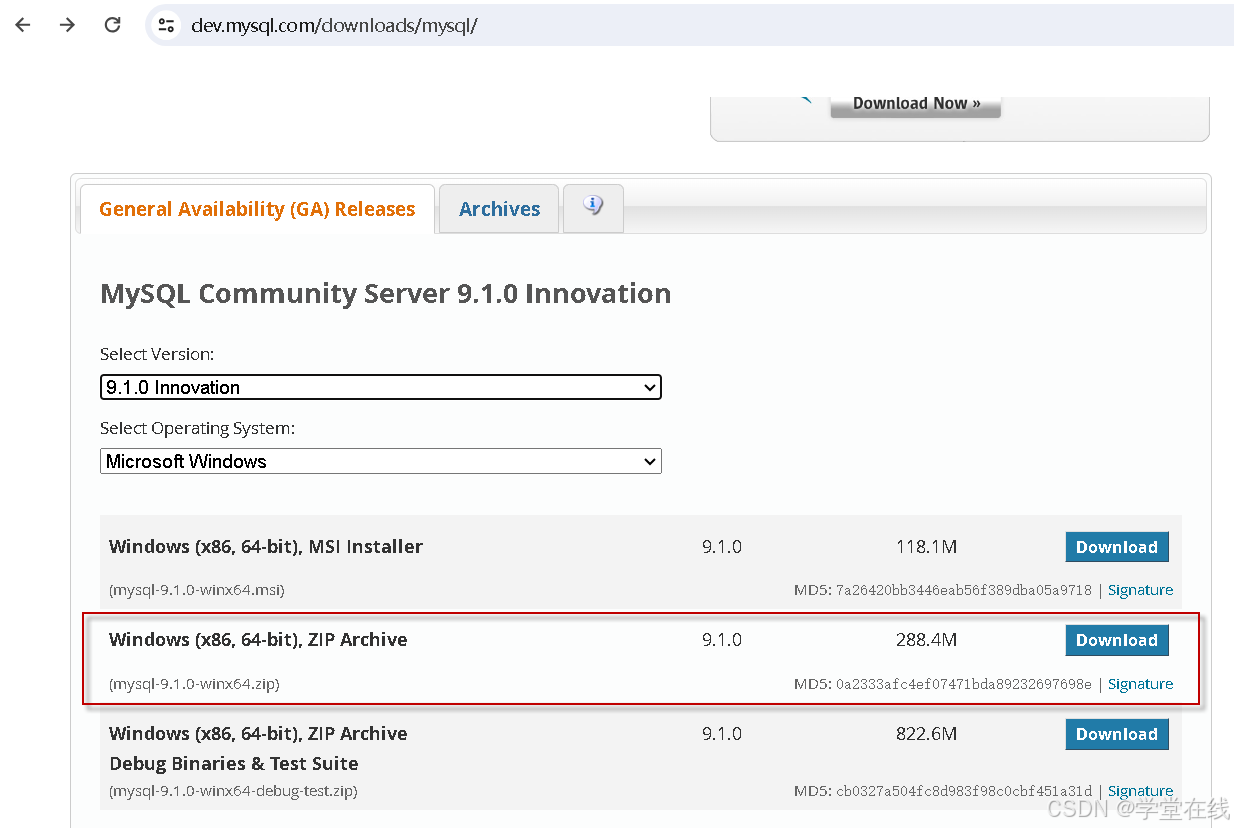Select the MySQL Community Server 9.1.0 Innovation heading
1234x828 pixels.
(386, 293)
